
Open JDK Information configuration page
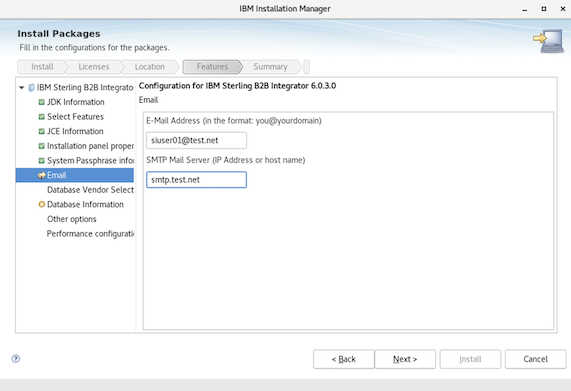tap(76, 102)
